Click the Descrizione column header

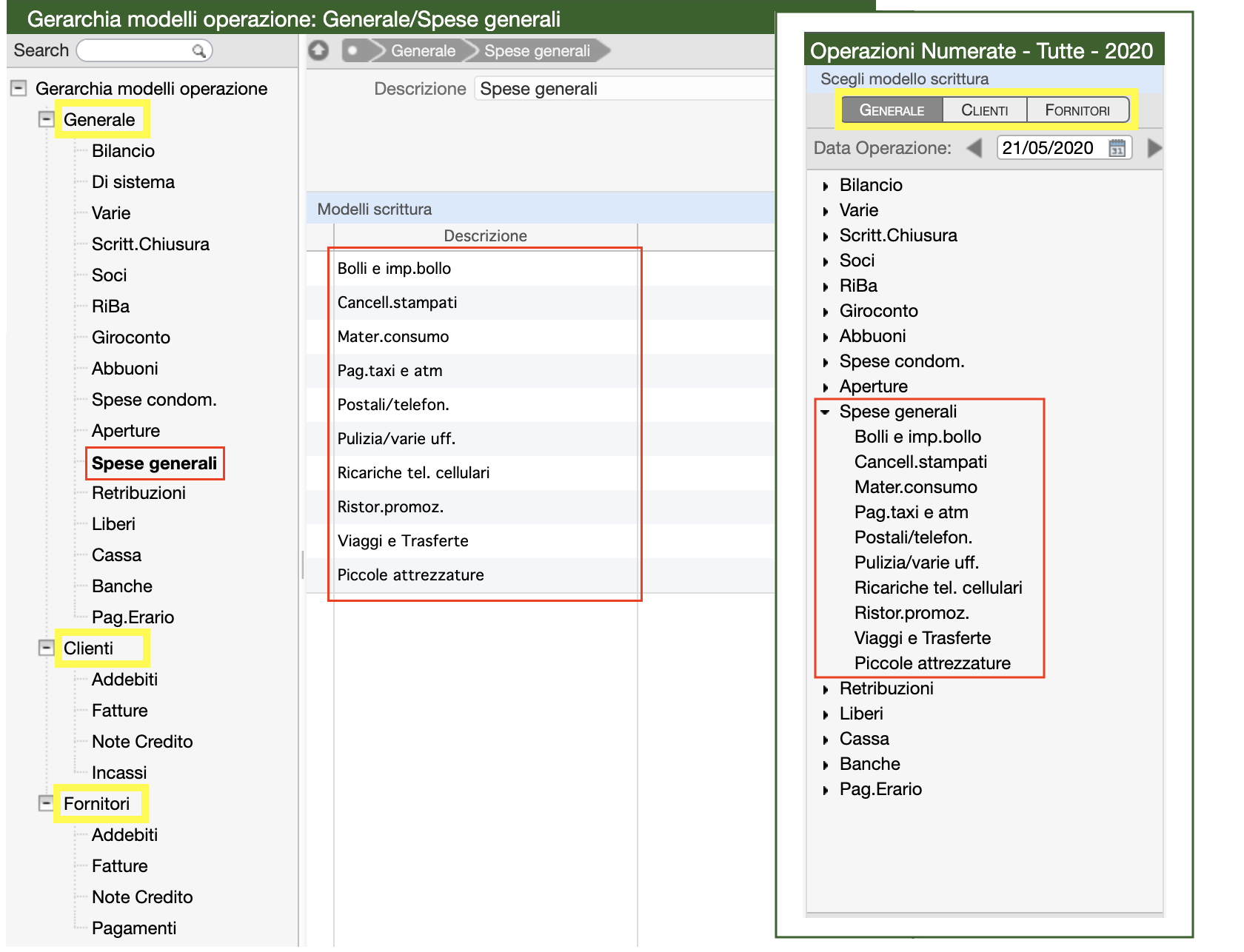(x=486, y=235)
